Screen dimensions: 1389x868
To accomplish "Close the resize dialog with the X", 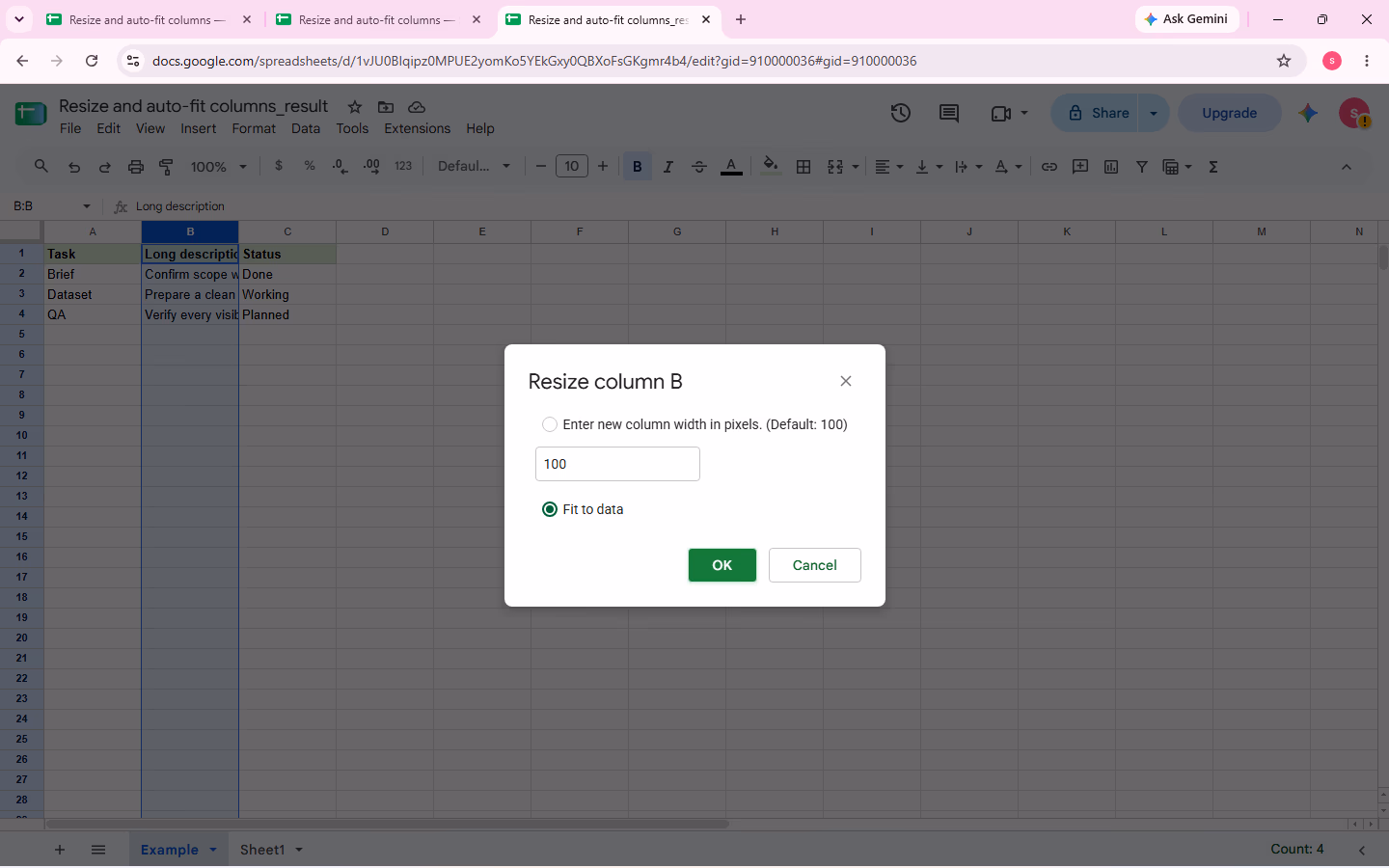I will (x=846, y=381).
